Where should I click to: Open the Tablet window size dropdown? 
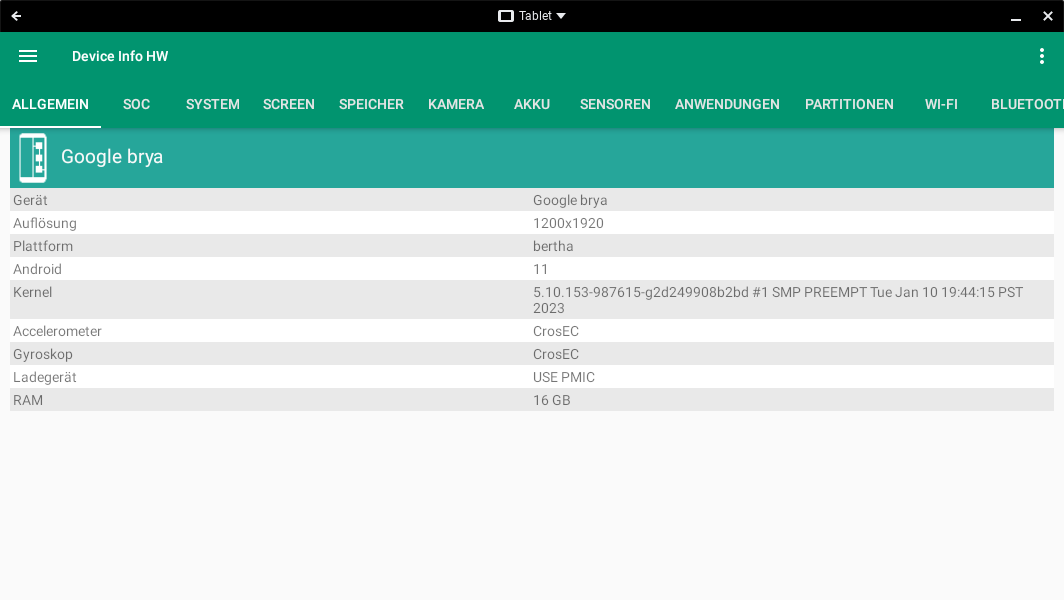[532, 16]
